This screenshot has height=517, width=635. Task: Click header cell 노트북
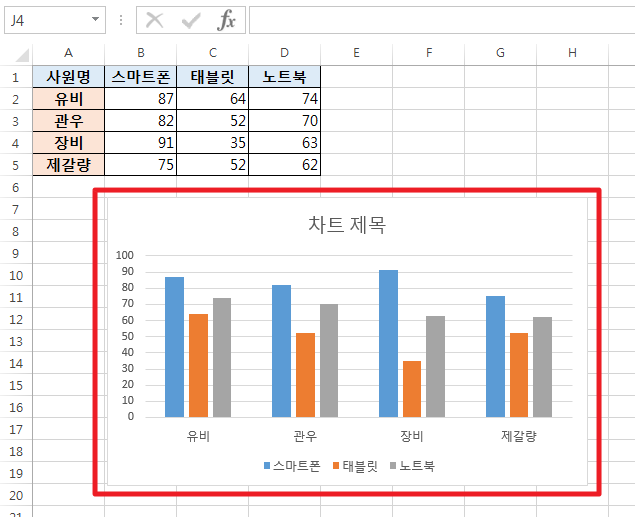click(284, 77)
